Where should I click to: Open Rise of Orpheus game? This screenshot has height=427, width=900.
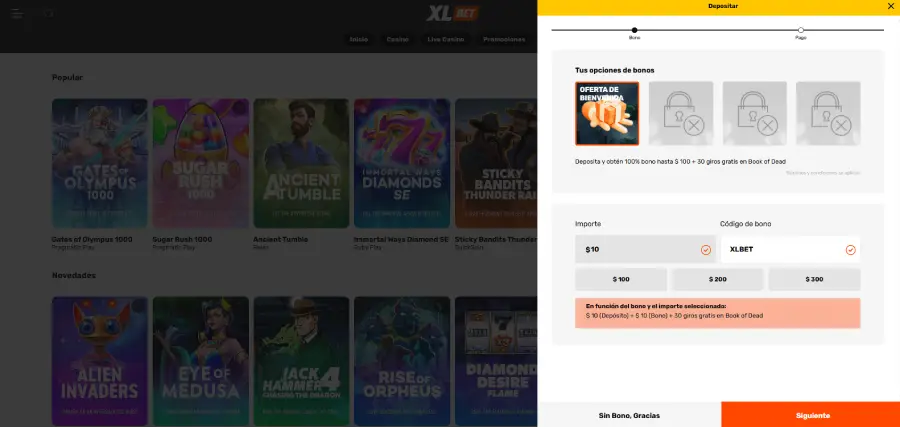(x=402, y=362)
